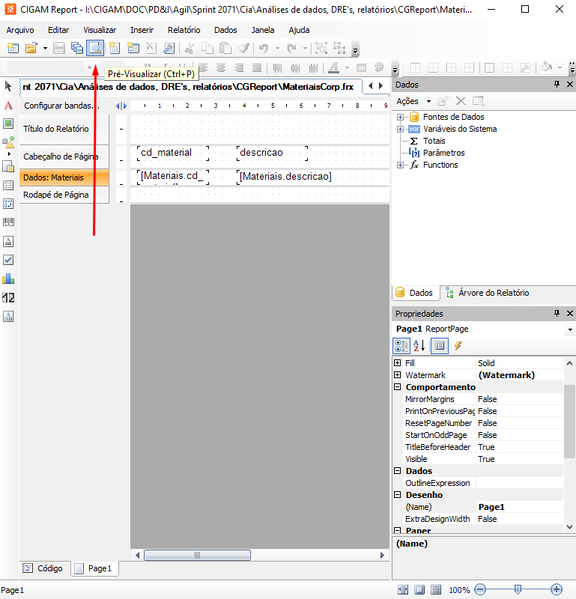The height and width of the screenshot is (599, 576).
Task: Click the Save All toolbar icon
Action: coord(77,48)
